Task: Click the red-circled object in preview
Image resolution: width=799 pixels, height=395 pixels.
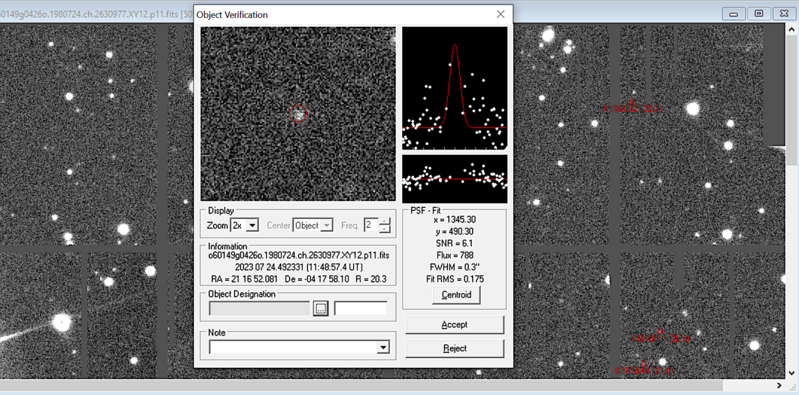Action: click(298, 114)
